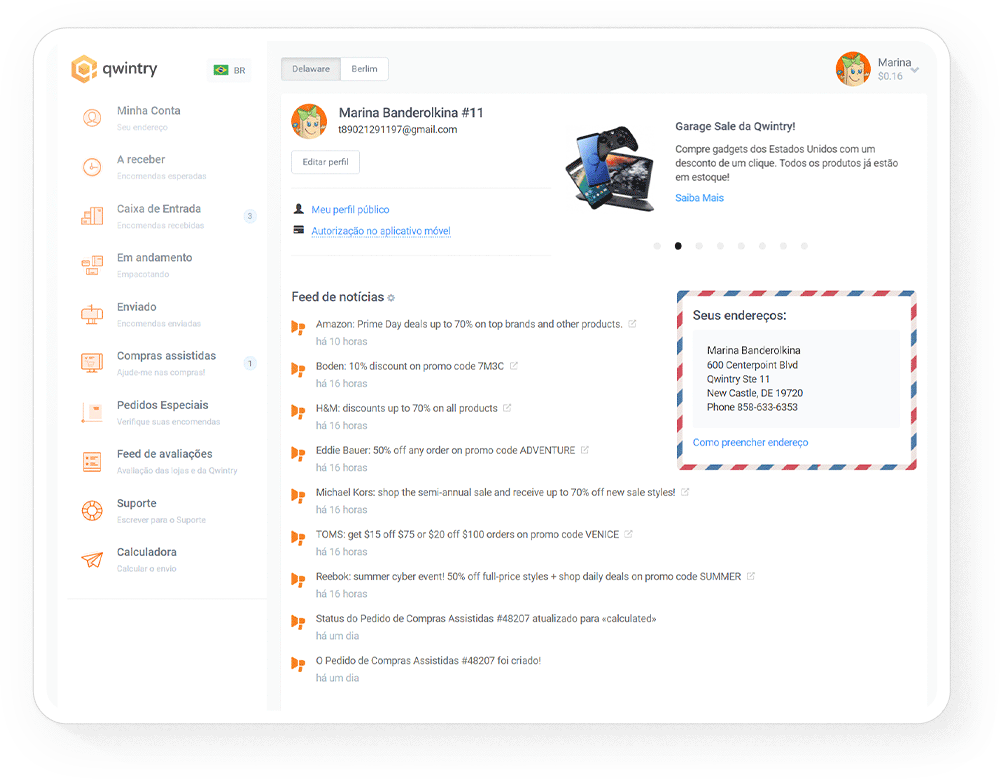Select the Em andamento packing icon

point(92,265)
